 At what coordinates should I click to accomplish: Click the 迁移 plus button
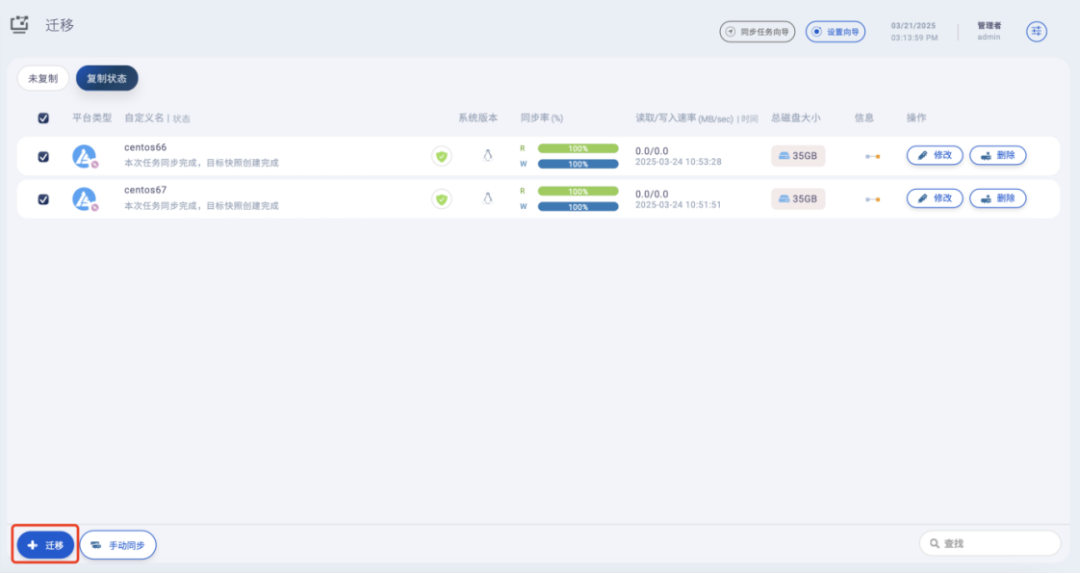[45, 545]
